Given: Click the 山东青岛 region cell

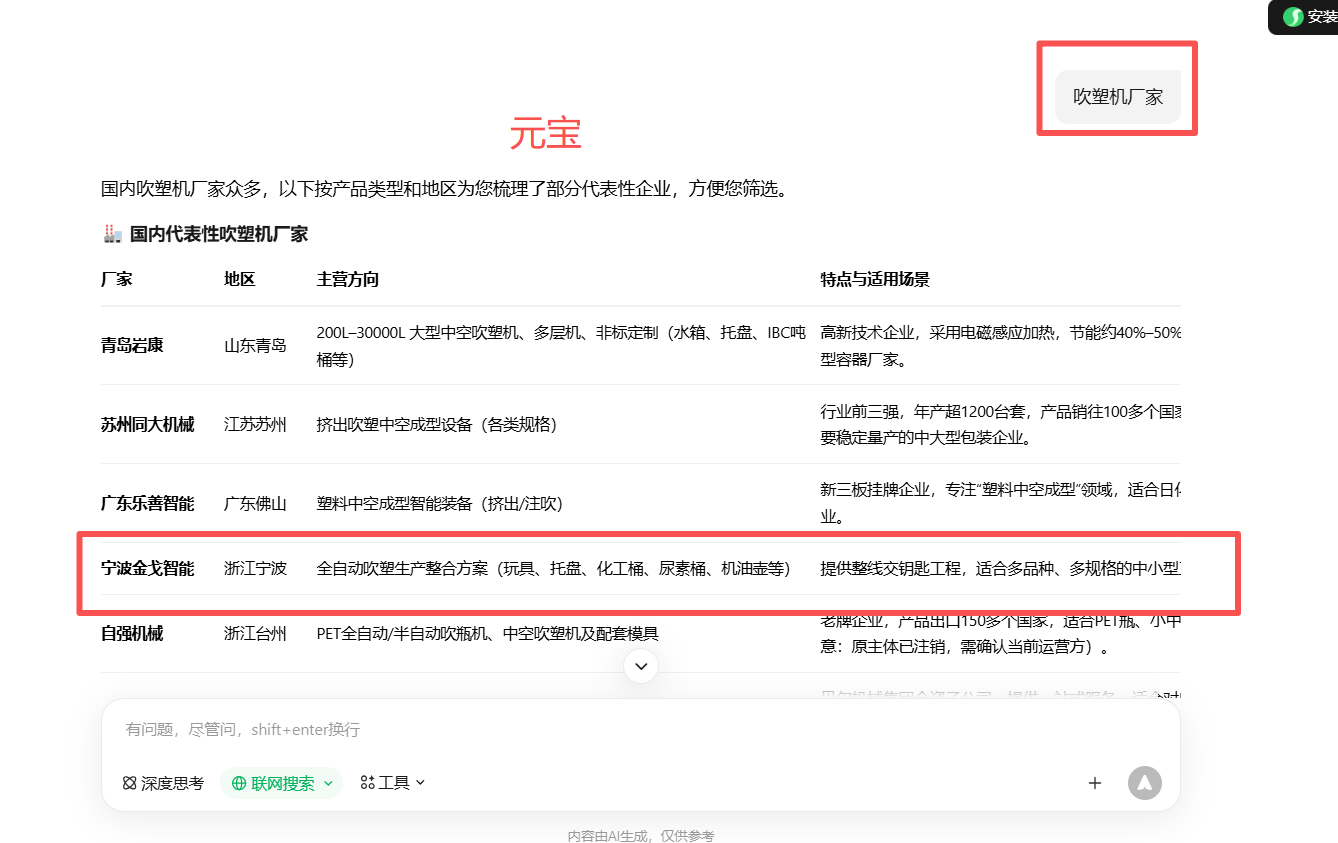Looking at the screenshot, I should tap(255, 345).
